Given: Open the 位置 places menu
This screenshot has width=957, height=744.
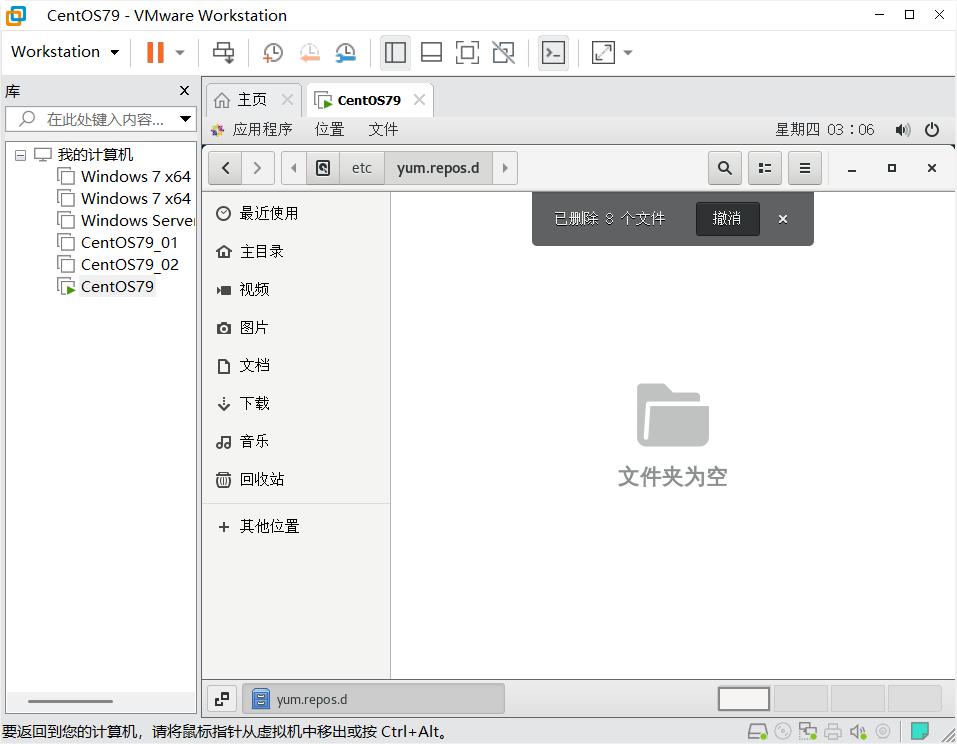Looking at the screenshot, I should pyautogui.click(x=329, y=129).
